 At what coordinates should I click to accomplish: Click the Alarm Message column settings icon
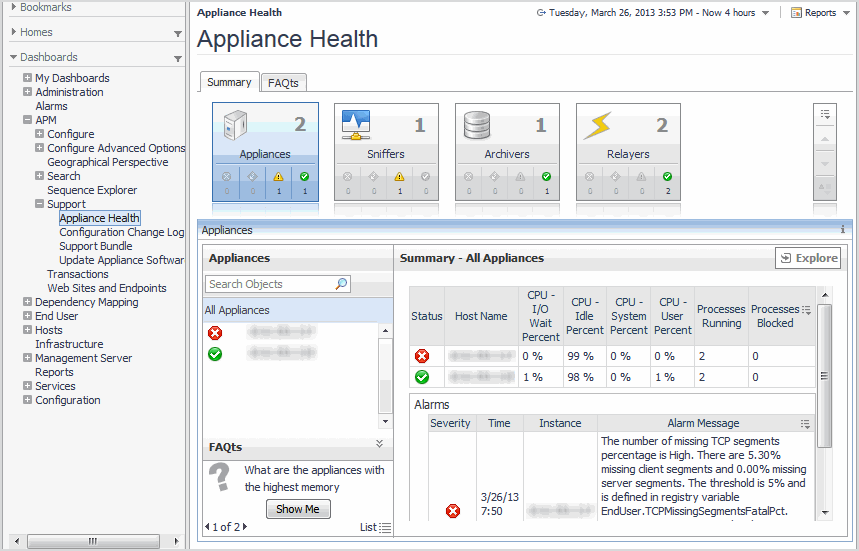pos(806,424)
